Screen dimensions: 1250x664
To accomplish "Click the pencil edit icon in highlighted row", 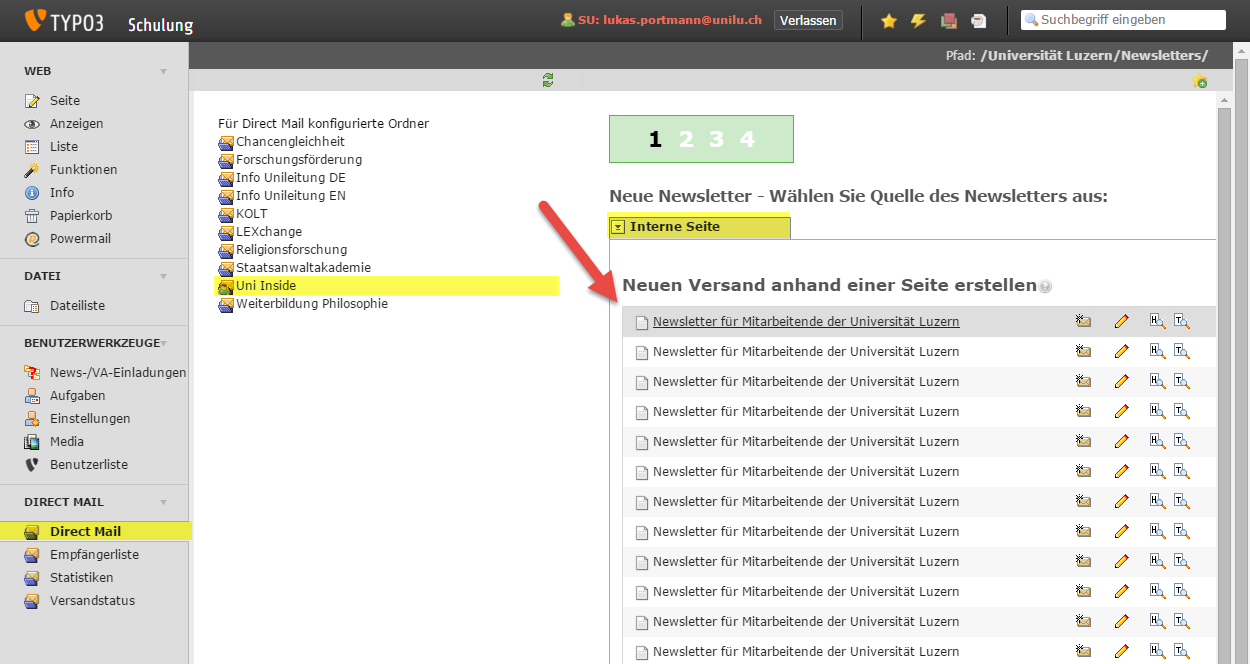I will pyautogui.click(x=1121, y=322).
